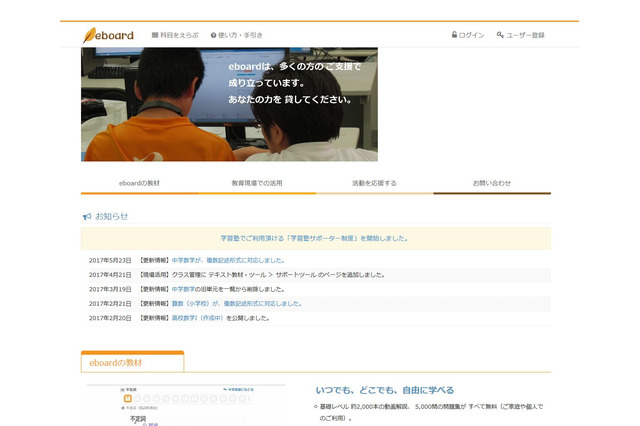Select the eboardの教材 tab
The image size is (640, 426).
pyautogui.click(x=140, y=183)
